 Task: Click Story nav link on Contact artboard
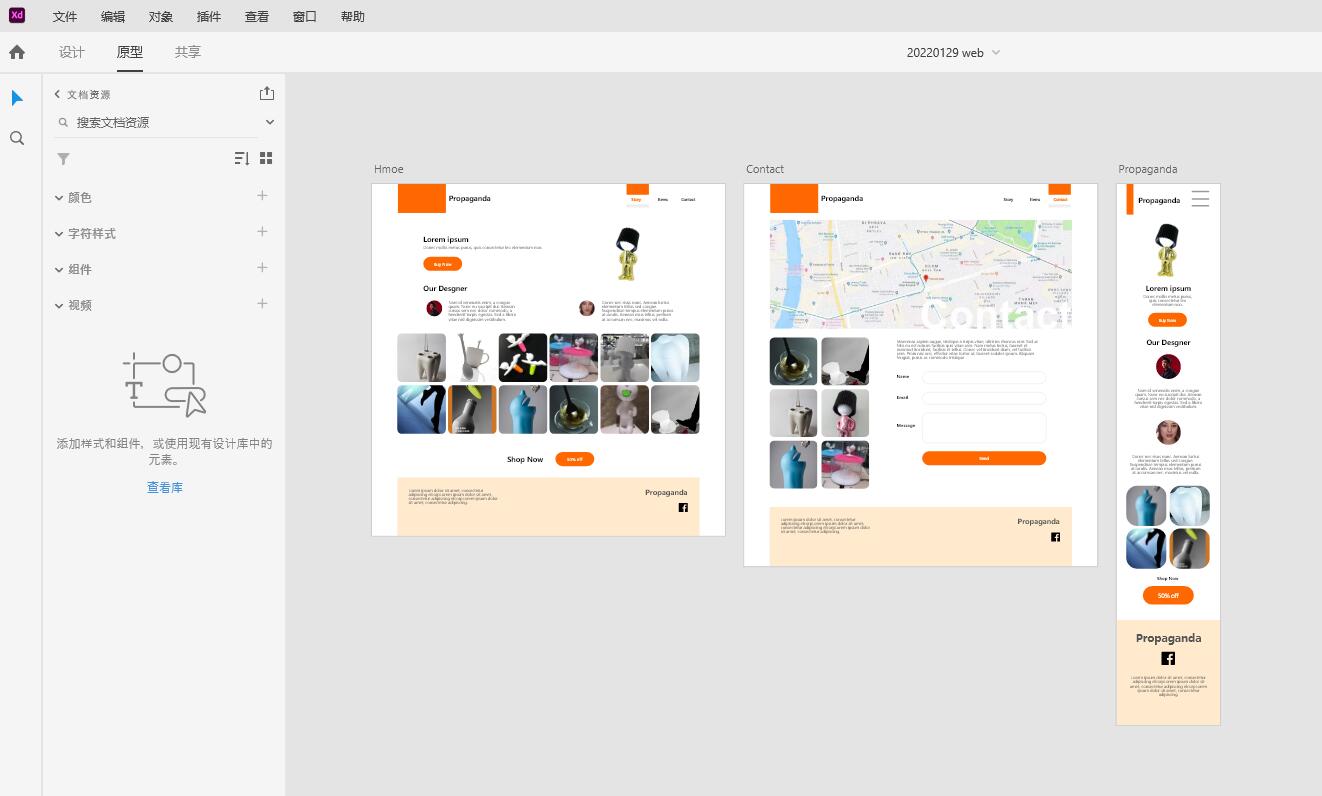pyautogui.click(x=1008, y=200)
